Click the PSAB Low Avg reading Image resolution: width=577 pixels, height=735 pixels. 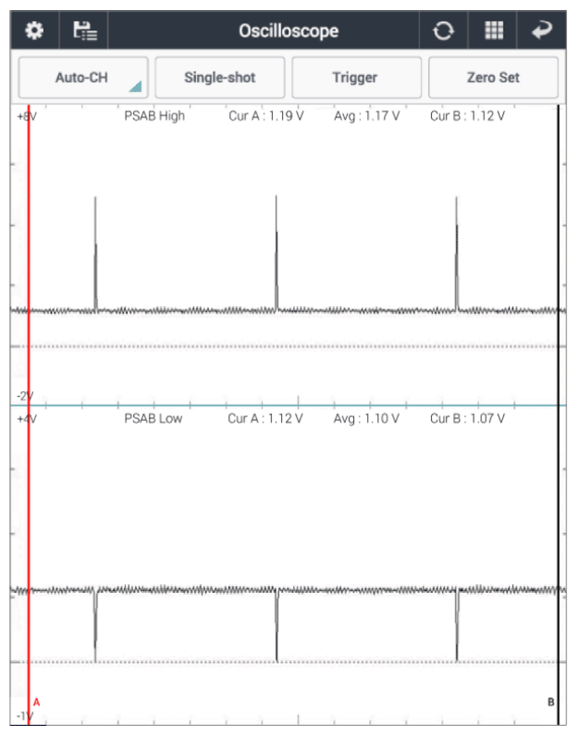(366, 419)
